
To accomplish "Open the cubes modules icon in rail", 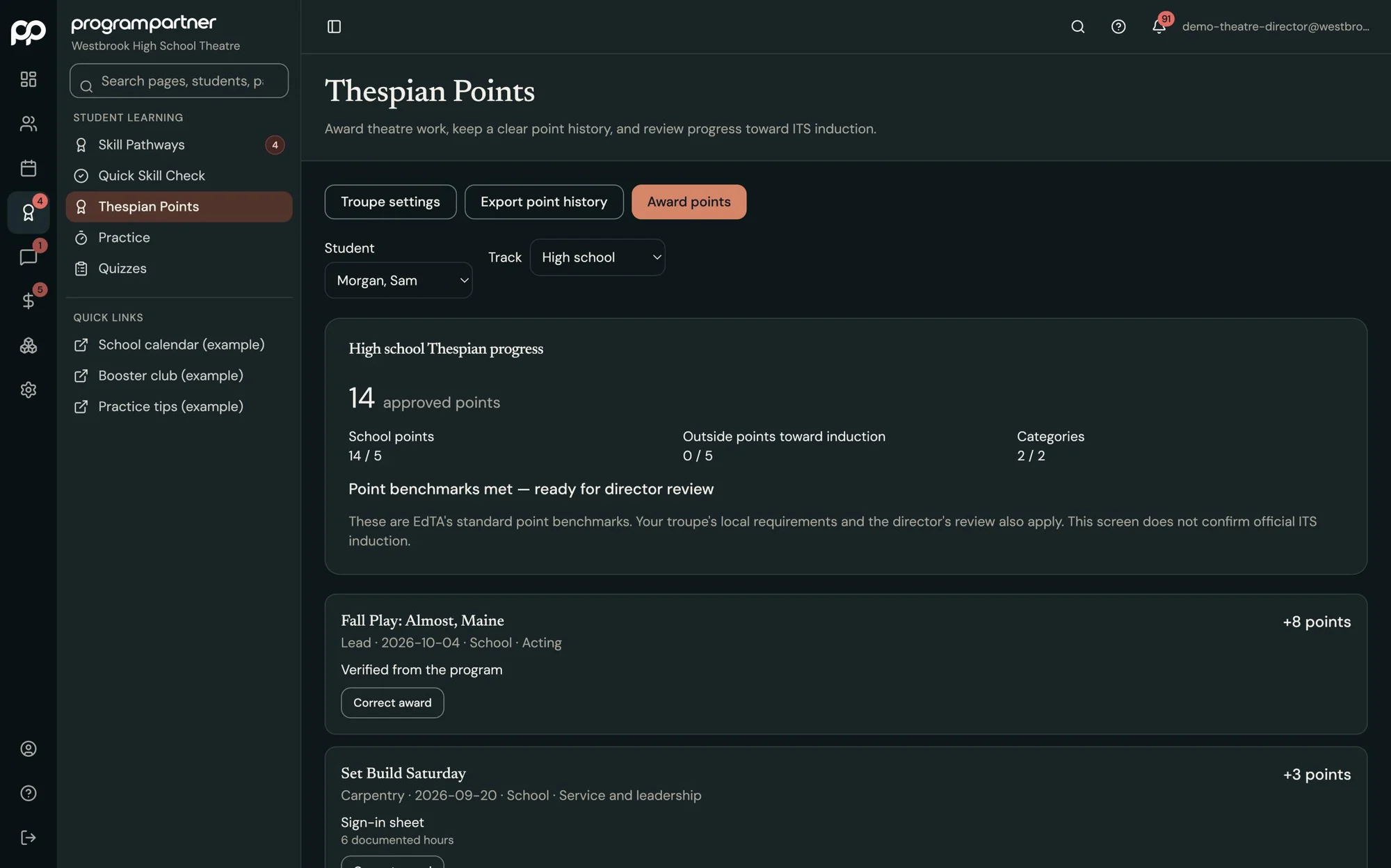I will 29,346.
